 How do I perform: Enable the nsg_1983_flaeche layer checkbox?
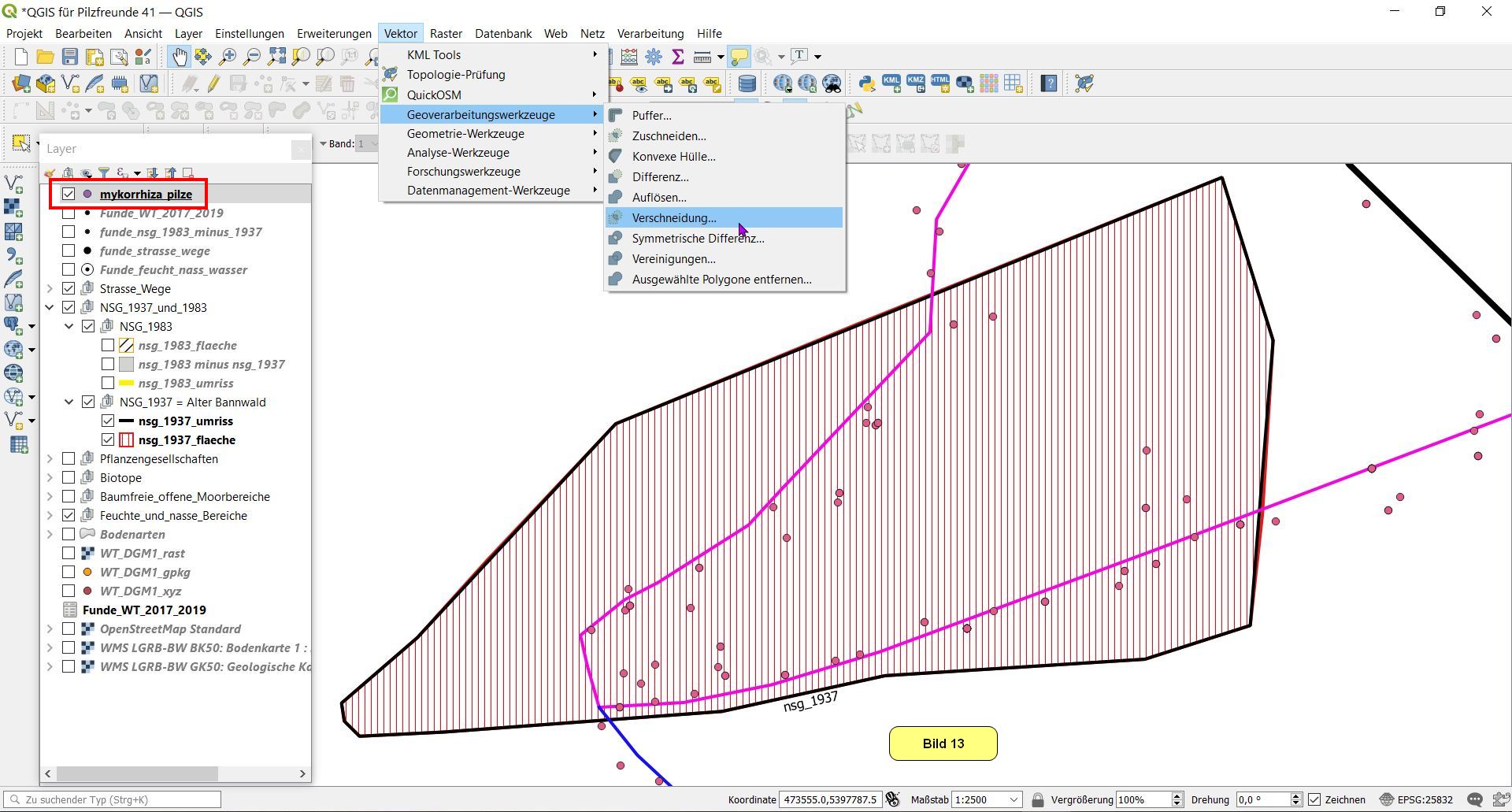point(108,345)
